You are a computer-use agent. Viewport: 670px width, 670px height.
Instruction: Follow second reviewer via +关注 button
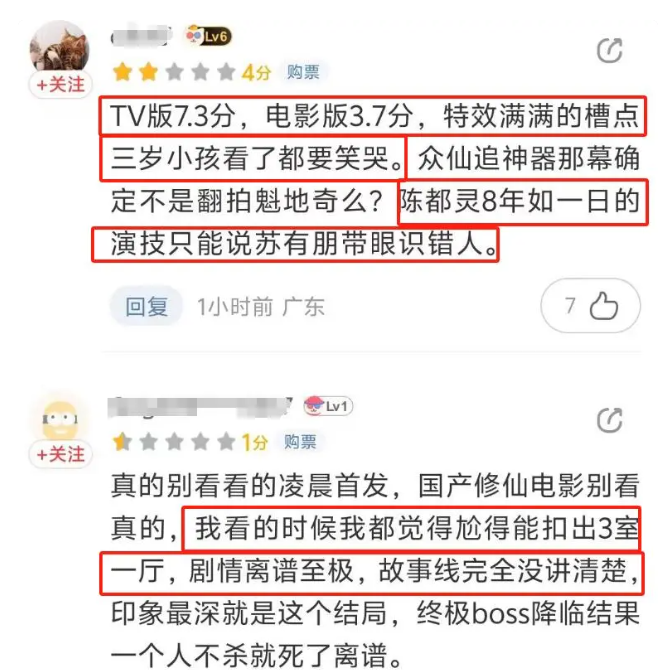pyautogui.click(x=60, y=454)
